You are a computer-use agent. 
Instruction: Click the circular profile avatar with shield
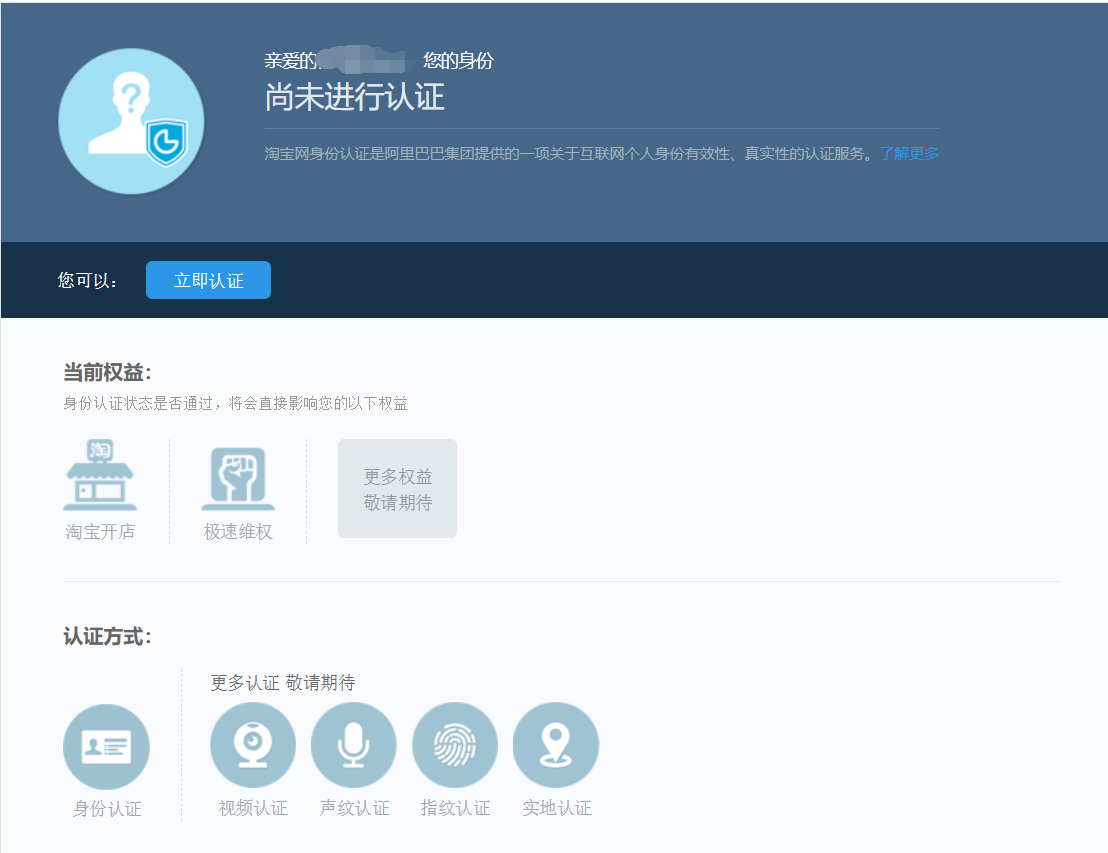click(x=131, y=121)
